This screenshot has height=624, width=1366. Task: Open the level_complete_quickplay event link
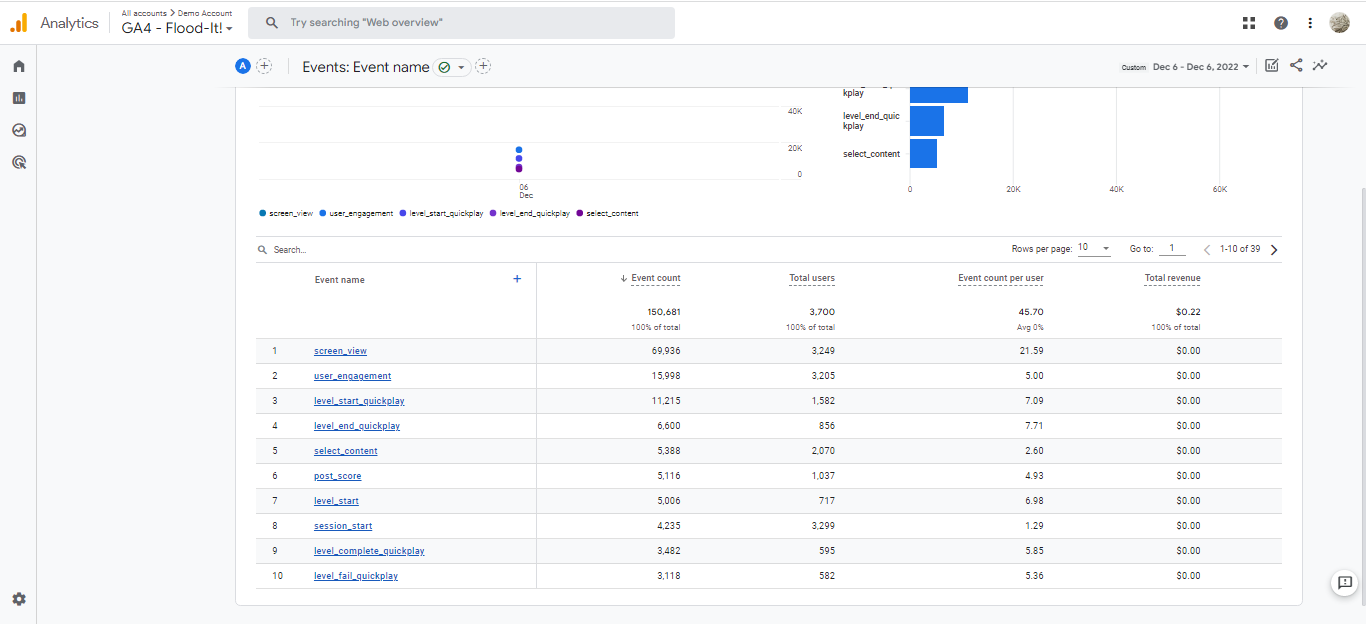click(369, 551)
